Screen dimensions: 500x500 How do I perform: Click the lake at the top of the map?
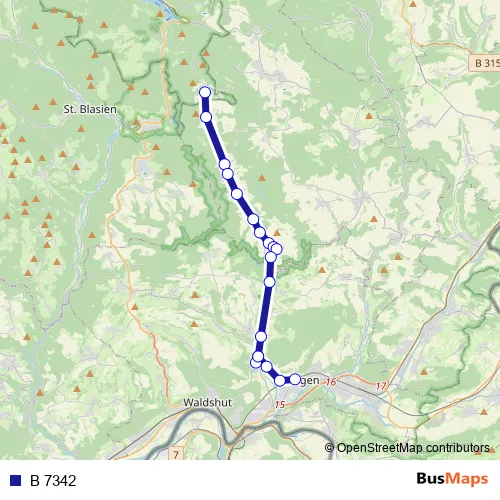click(167, 10)
